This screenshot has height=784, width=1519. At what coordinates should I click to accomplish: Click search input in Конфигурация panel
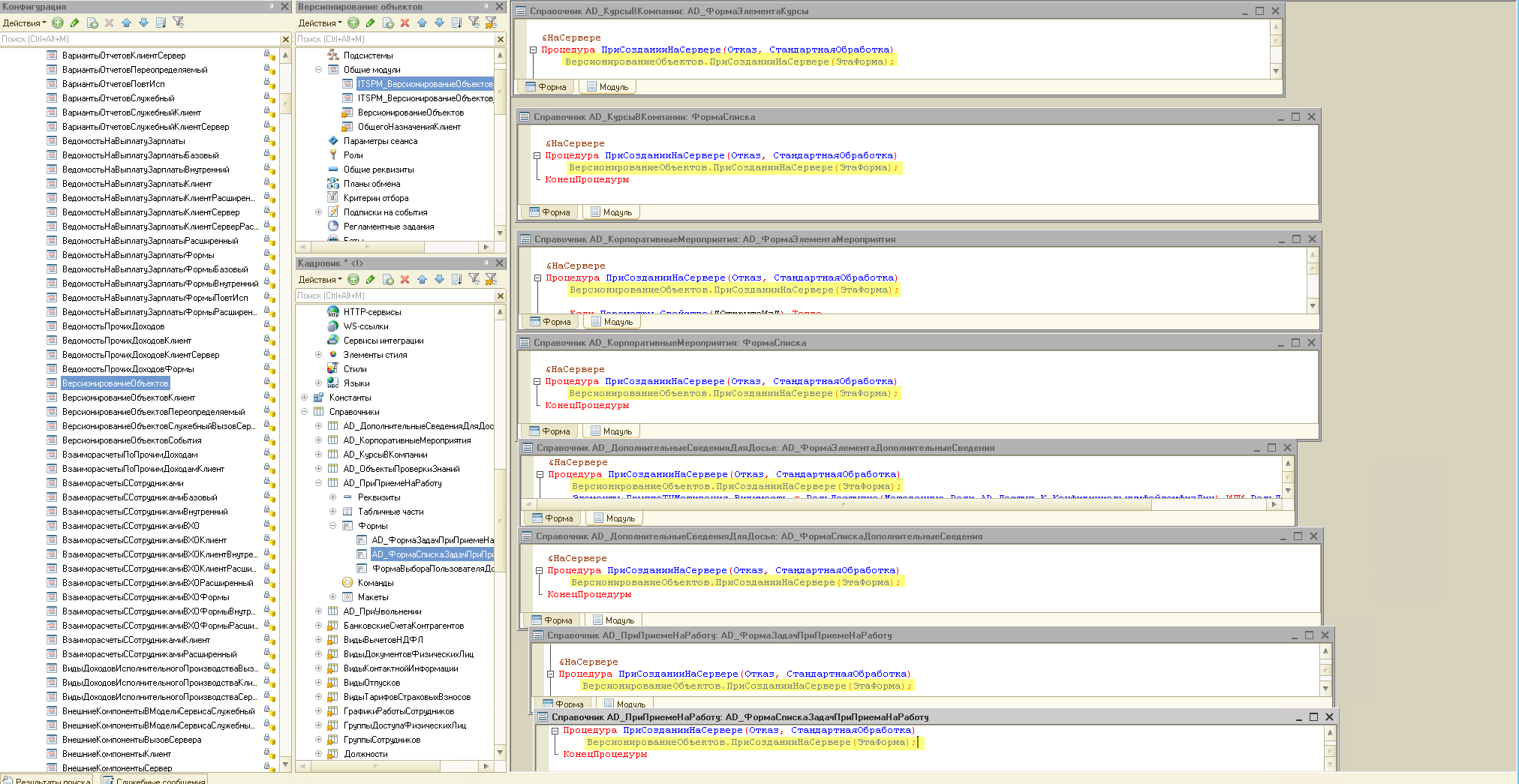[x=140, y=39]
